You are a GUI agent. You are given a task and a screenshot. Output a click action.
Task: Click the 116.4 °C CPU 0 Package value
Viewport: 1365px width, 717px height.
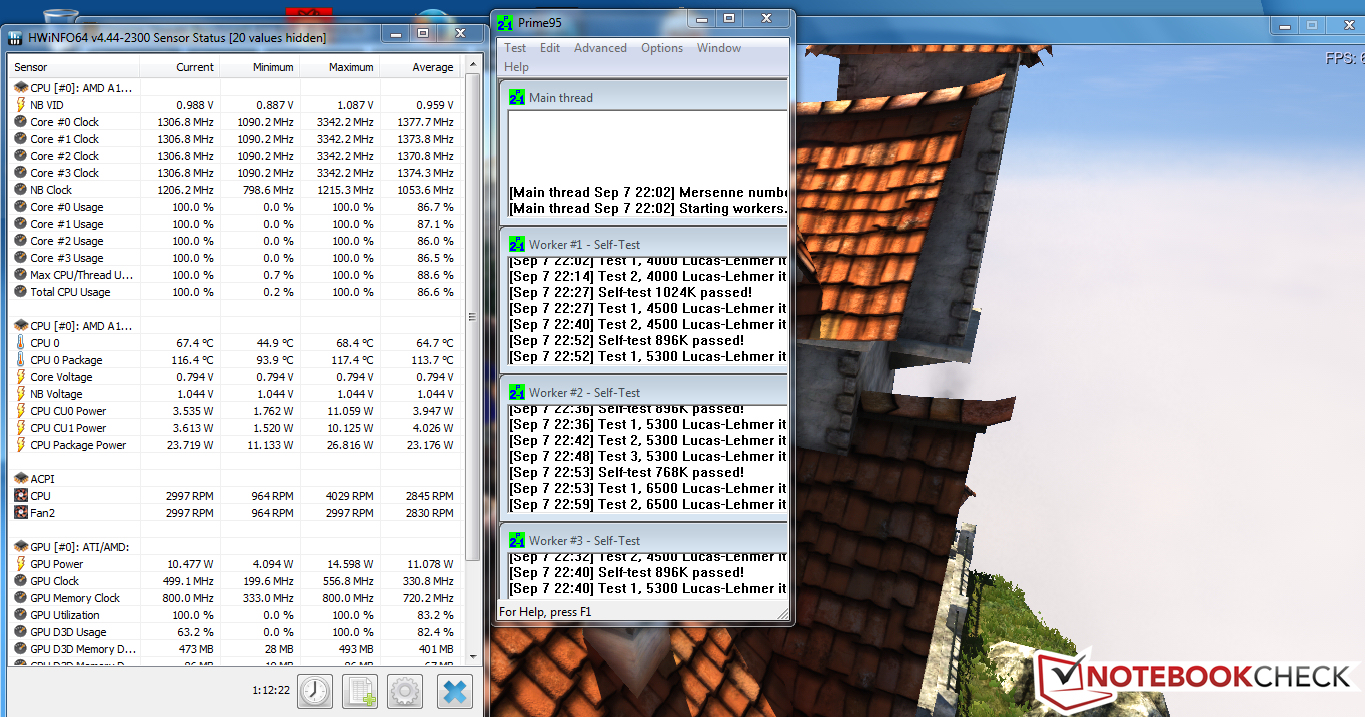pos(190,360)
